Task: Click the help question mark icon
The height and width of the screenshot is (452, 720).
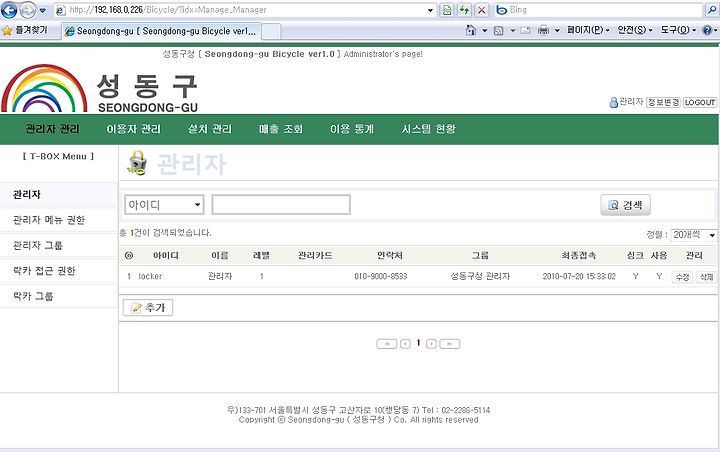Action: click(x=708, y=30)
